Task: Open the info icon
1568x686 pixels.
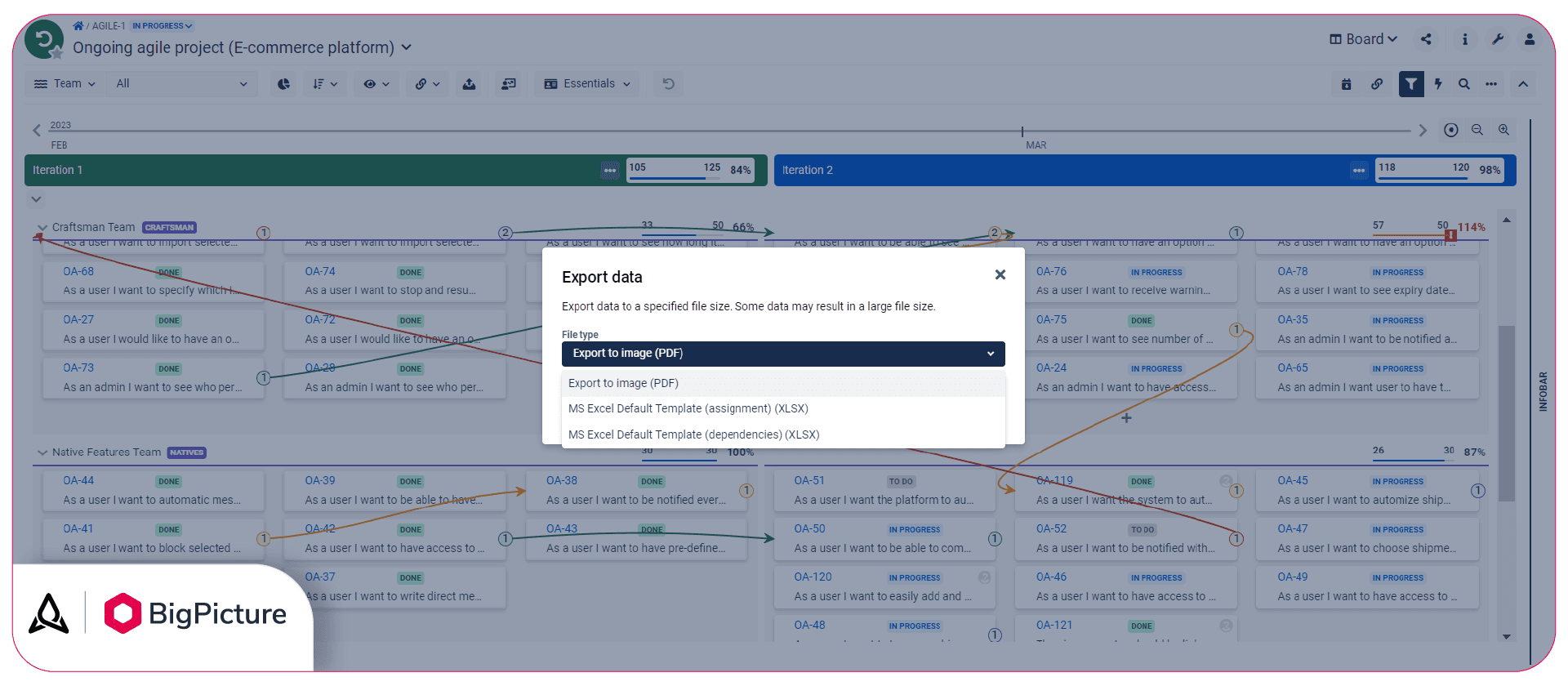Action: point(1465,39)
